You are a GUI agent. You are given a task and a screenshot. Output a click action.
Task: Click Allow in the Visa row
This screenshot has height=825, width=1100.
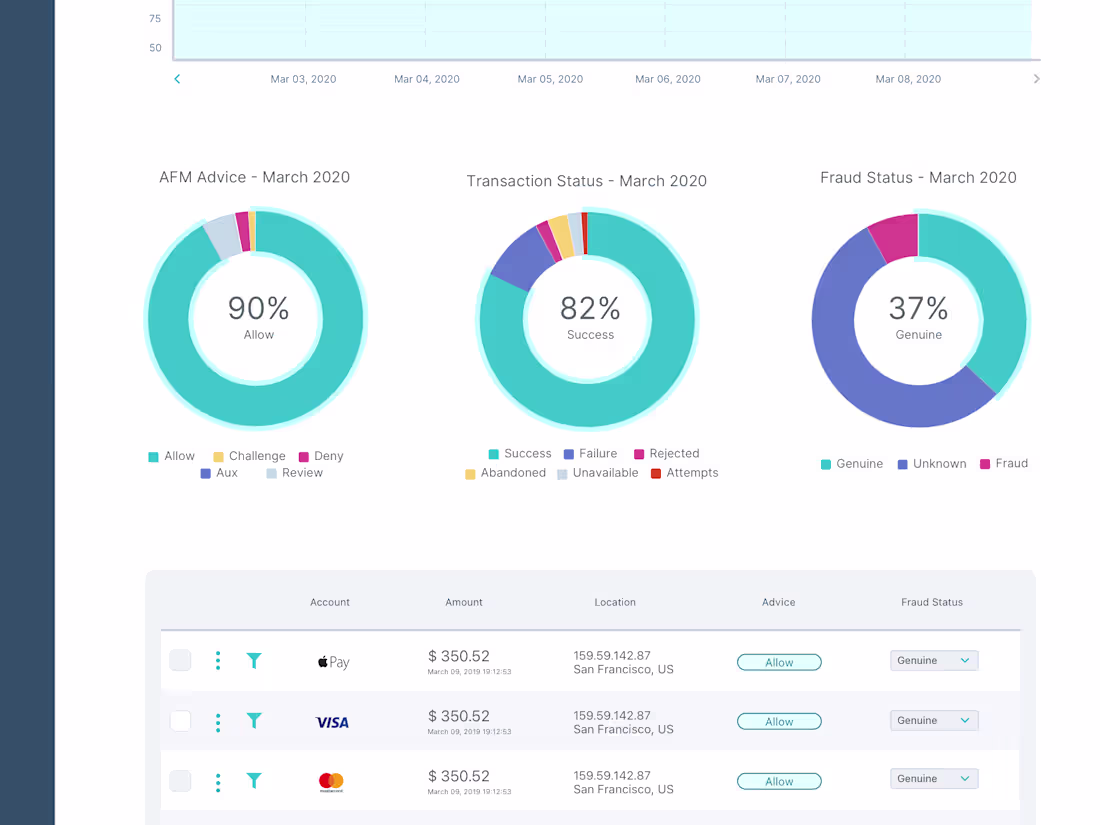(779, 721)
